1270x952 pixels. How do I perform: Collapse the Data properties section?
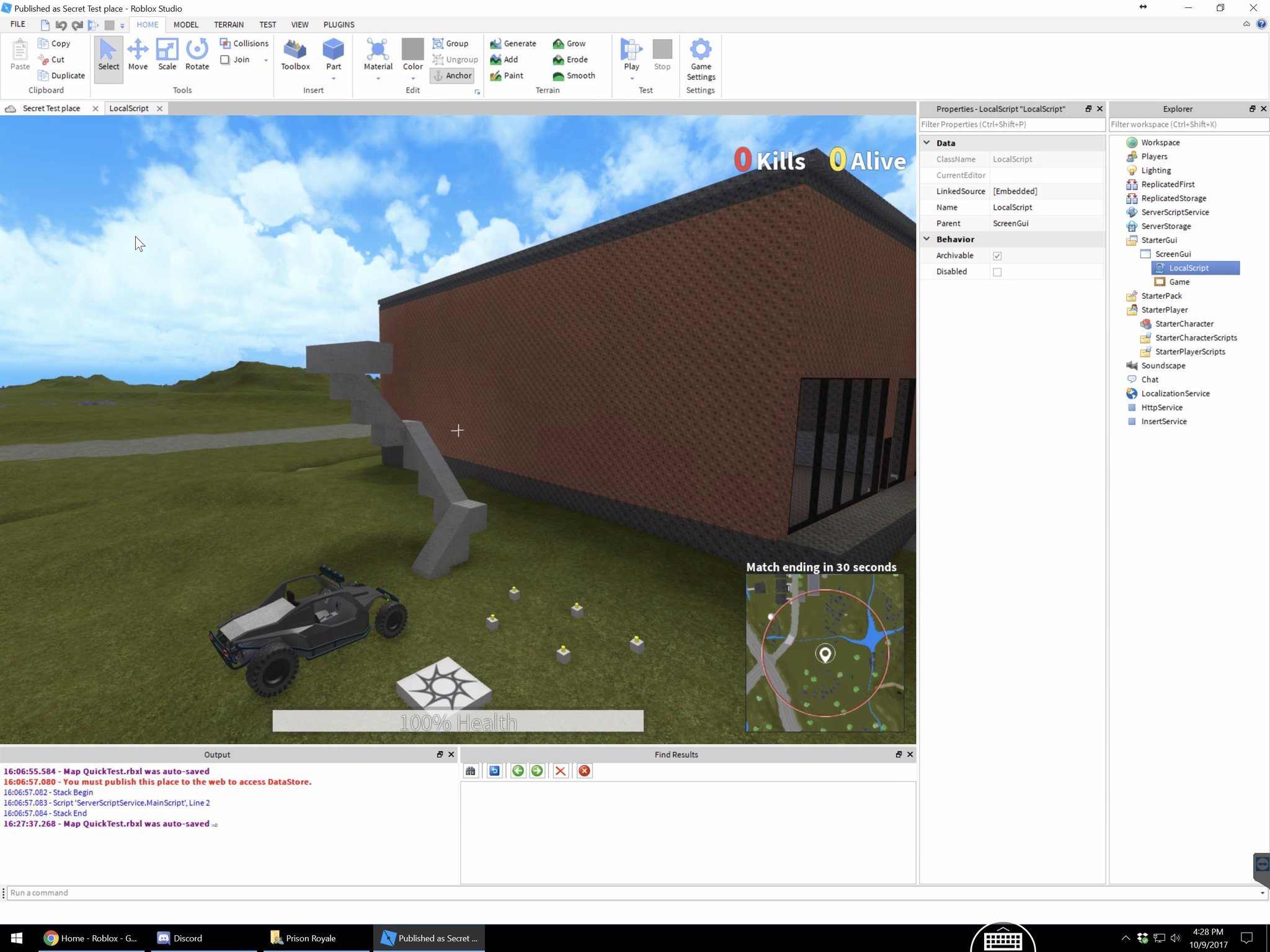click(926, 143)
